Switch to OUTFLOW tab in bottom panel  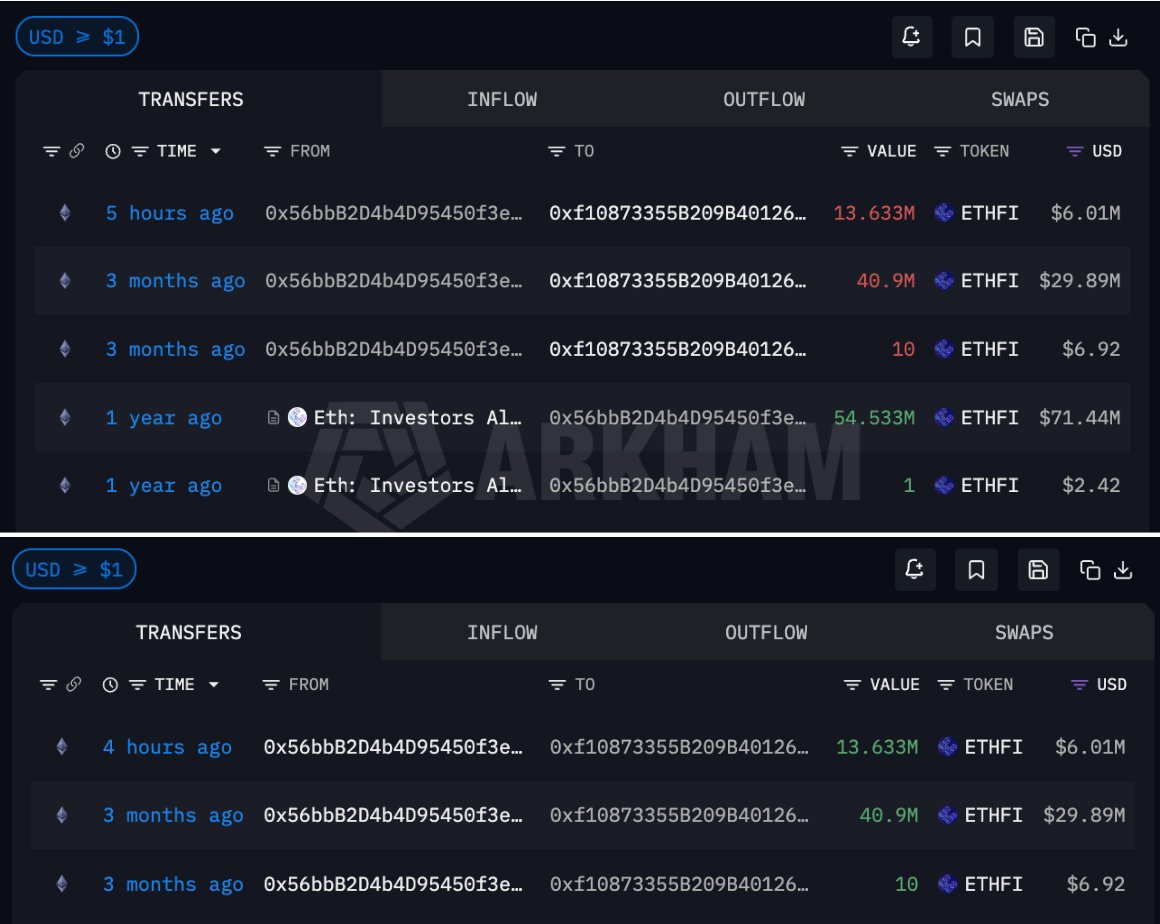click(766, 633)
